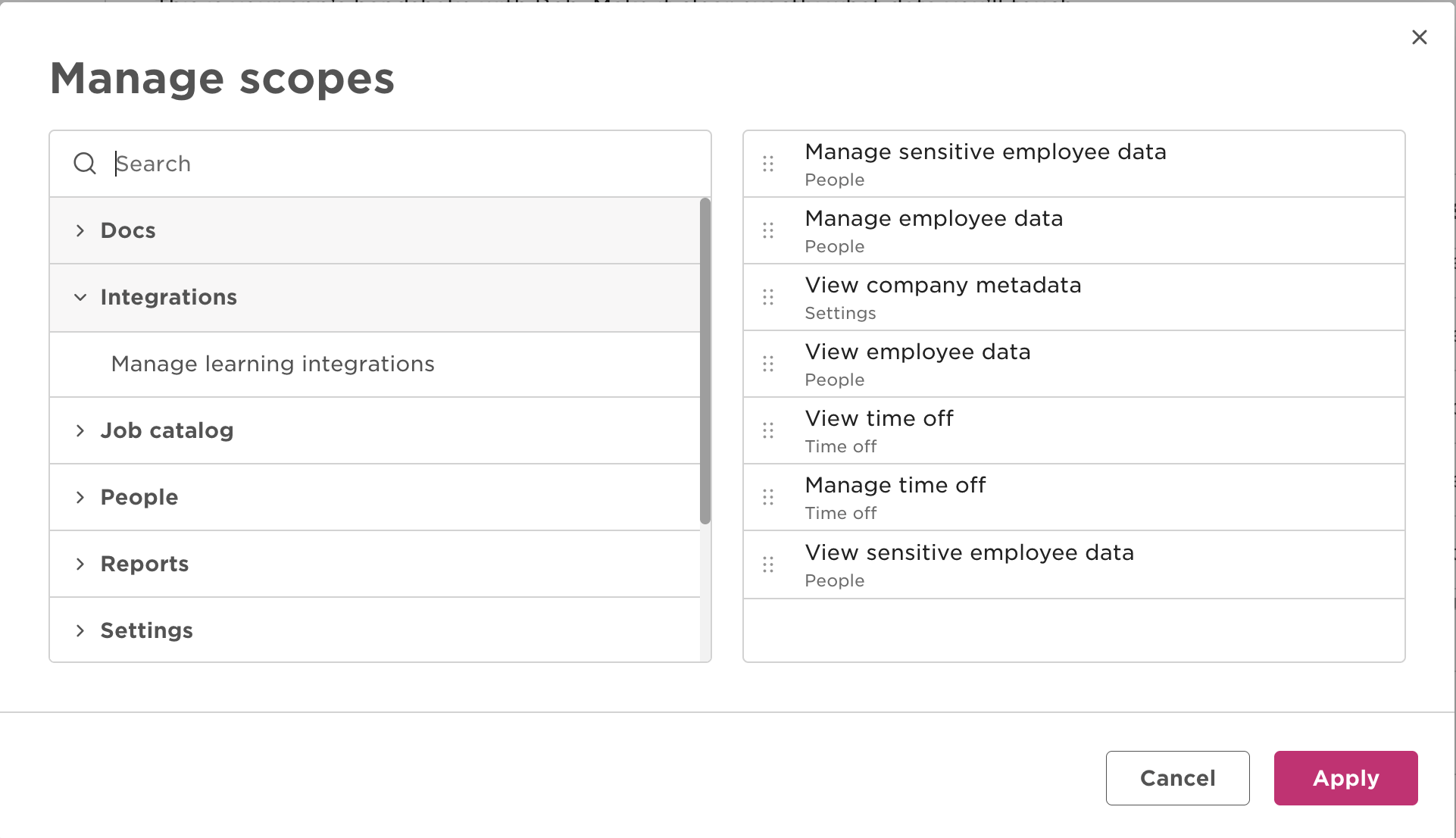This screenshot has height=838, width=1456.
Task: Expand the Reports category chevron
Action: point(80,564)
